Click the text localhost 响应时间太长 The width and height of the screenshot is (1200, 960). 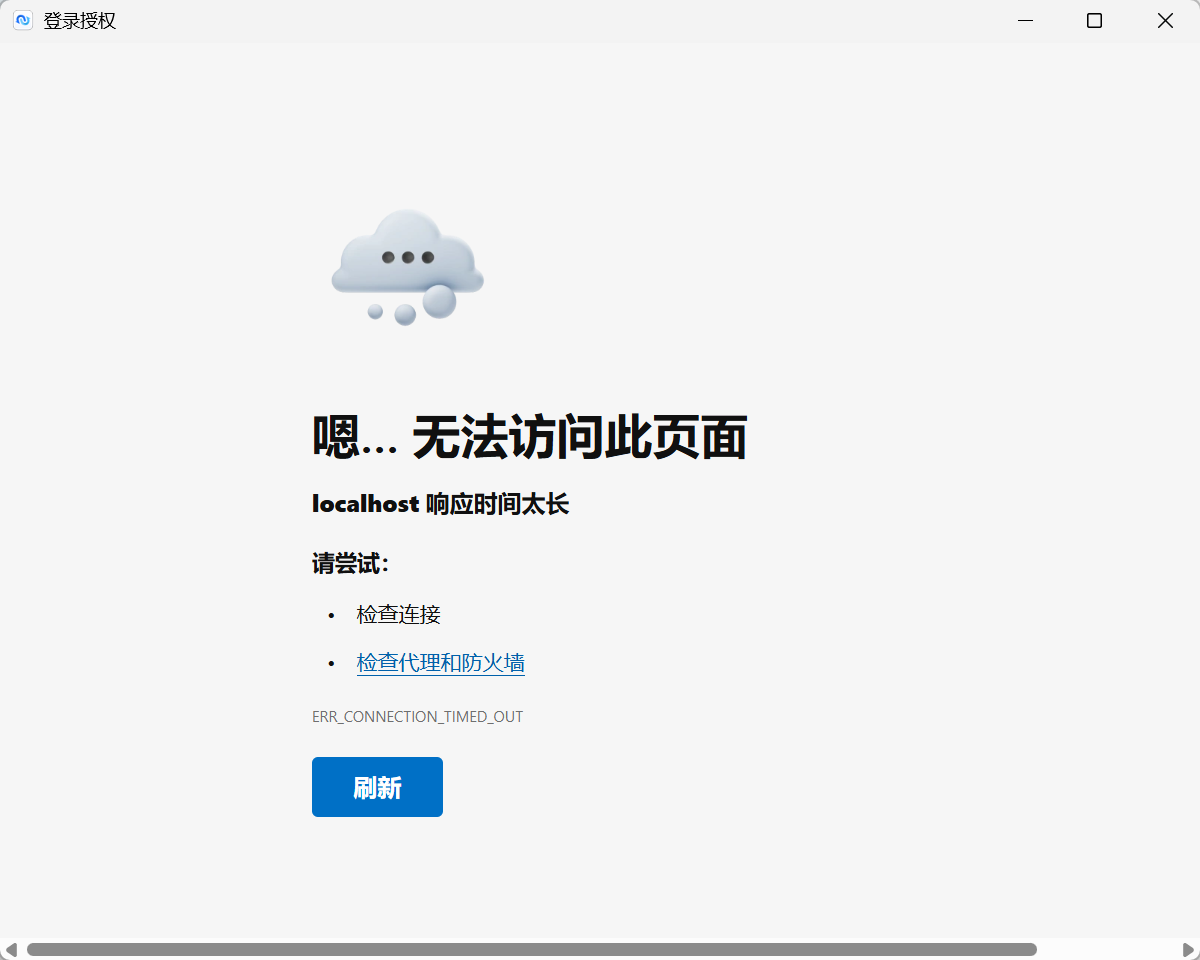(440, 504)
